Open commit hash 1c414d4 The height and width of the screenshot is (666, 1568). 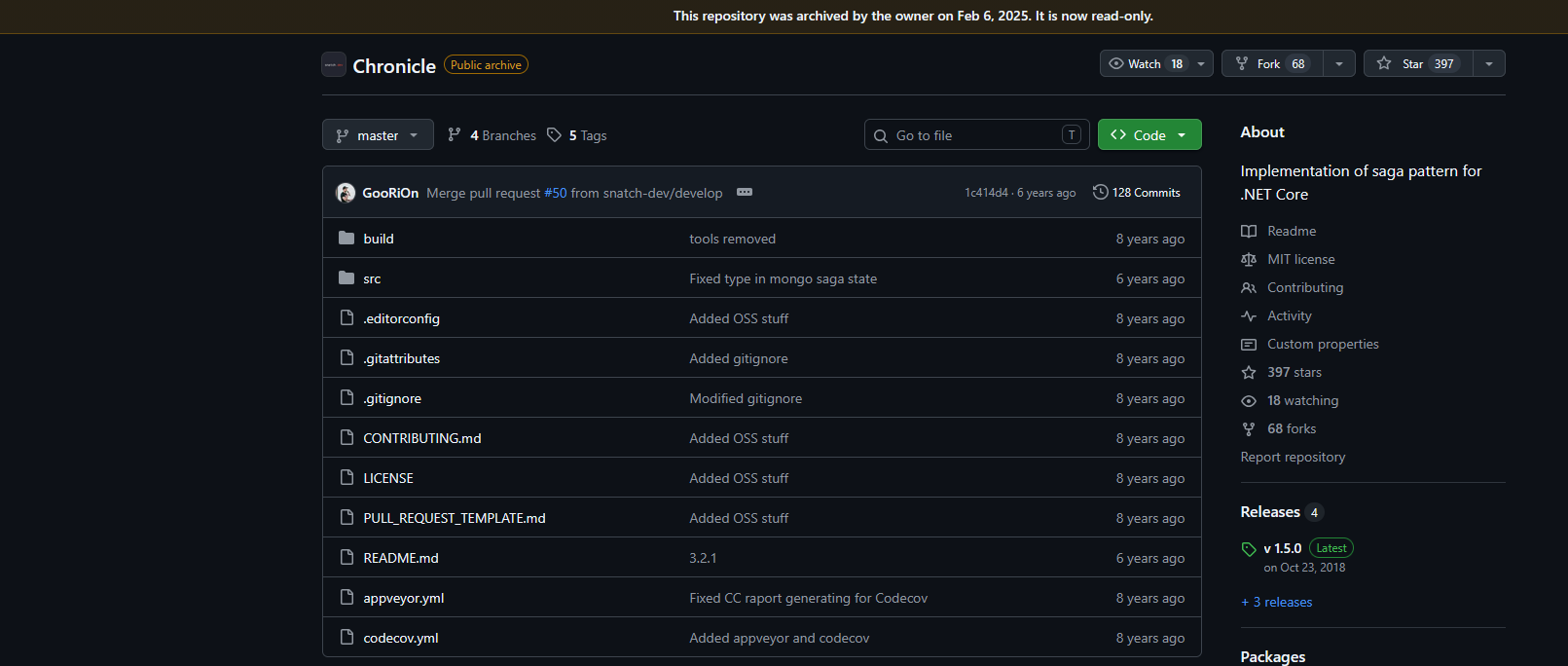point(986,193)
